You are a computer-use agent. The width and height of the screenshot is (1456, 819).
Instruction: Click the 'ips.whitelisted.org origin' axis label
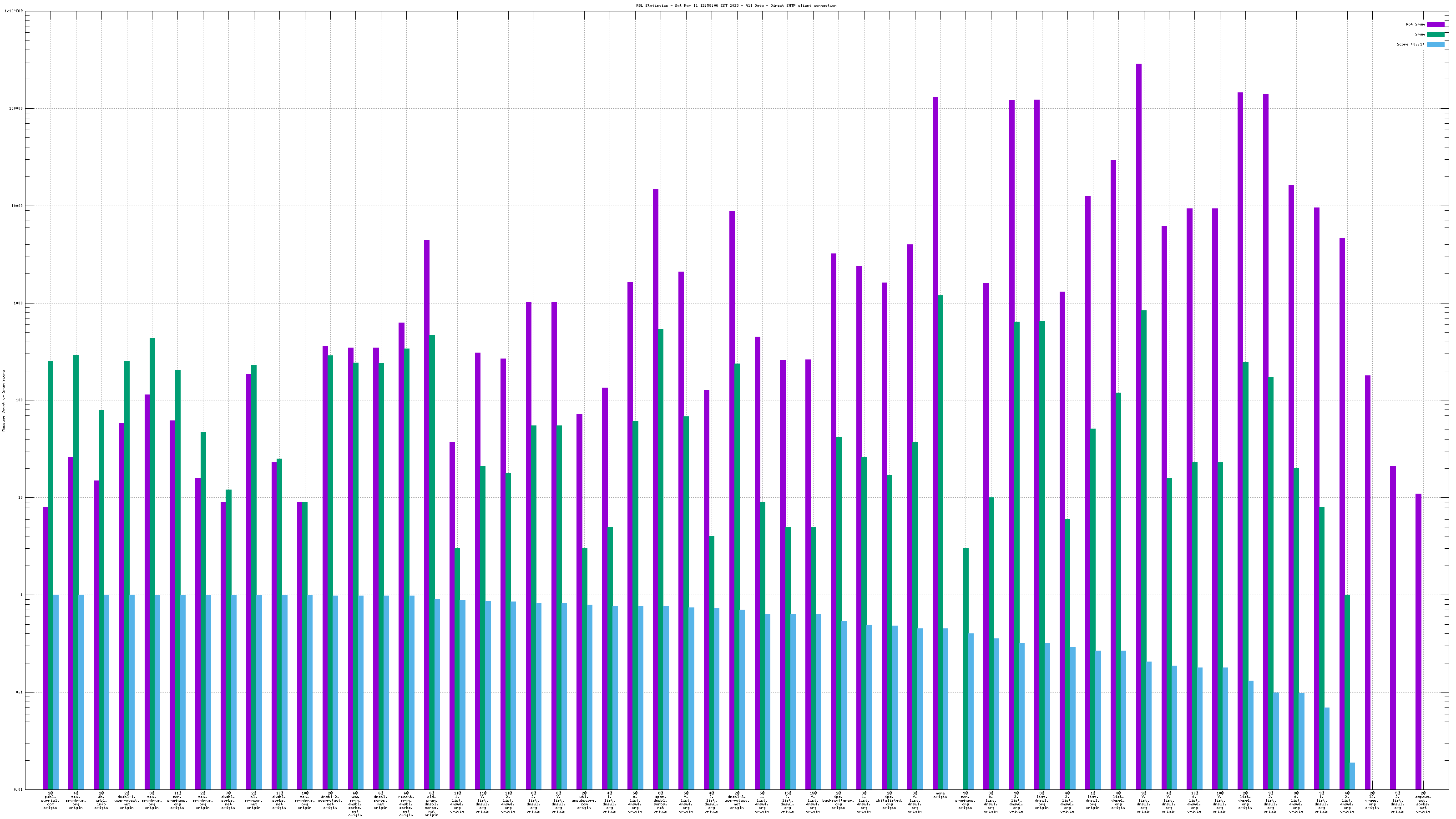[x=889, y=800]
